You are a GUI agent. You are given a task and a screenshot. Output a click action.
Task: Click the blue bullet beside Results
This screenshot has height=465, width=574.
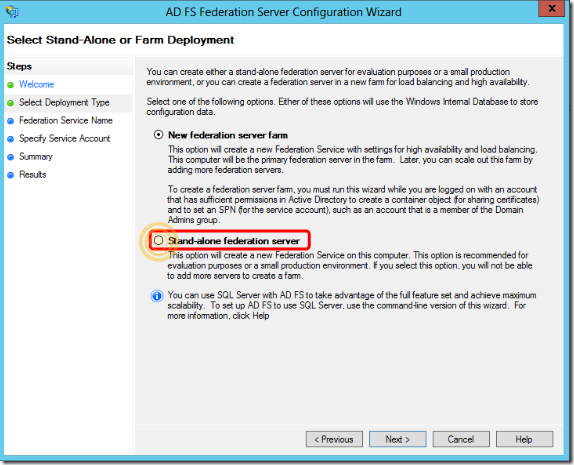coord(11,175)
